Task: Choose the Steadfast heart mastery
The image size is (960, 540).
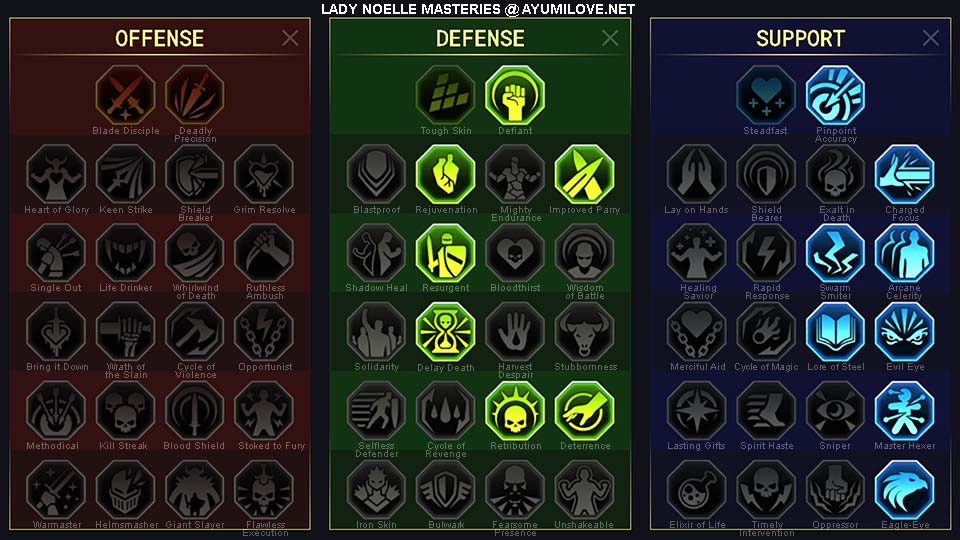Action: point(766,96)
